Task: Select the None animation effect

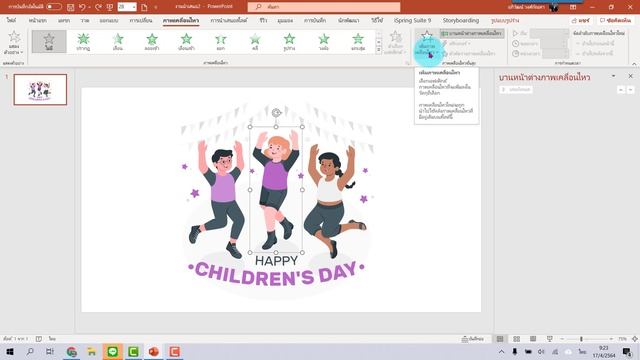Action: click(x=49, y=42)
